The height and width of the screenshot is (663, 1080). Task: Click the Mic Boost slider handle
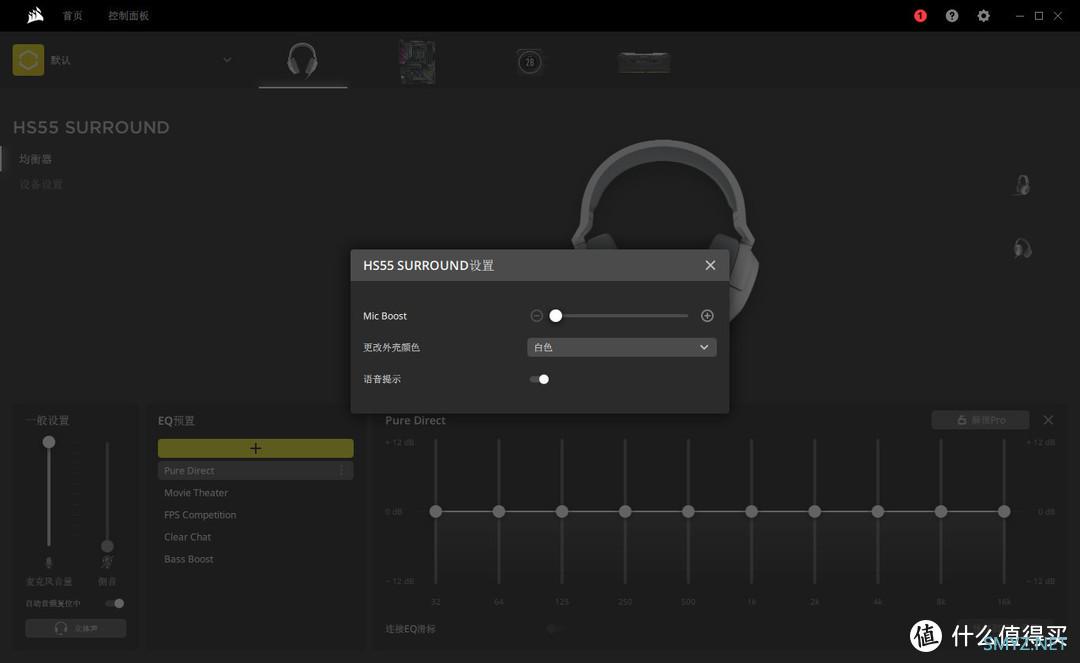[x=556, y=316]
